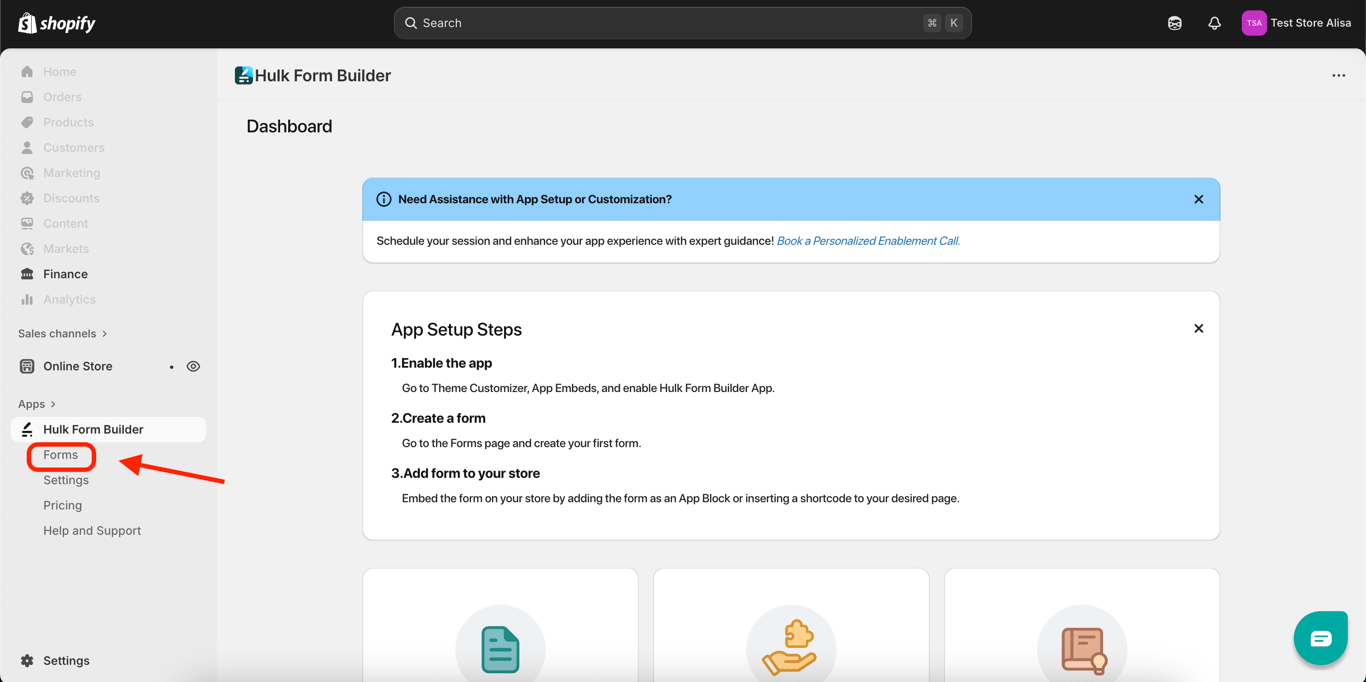Click the Products tag icon
The height and width of the screenshot is (682, 1366).
[x=27, y=122]
